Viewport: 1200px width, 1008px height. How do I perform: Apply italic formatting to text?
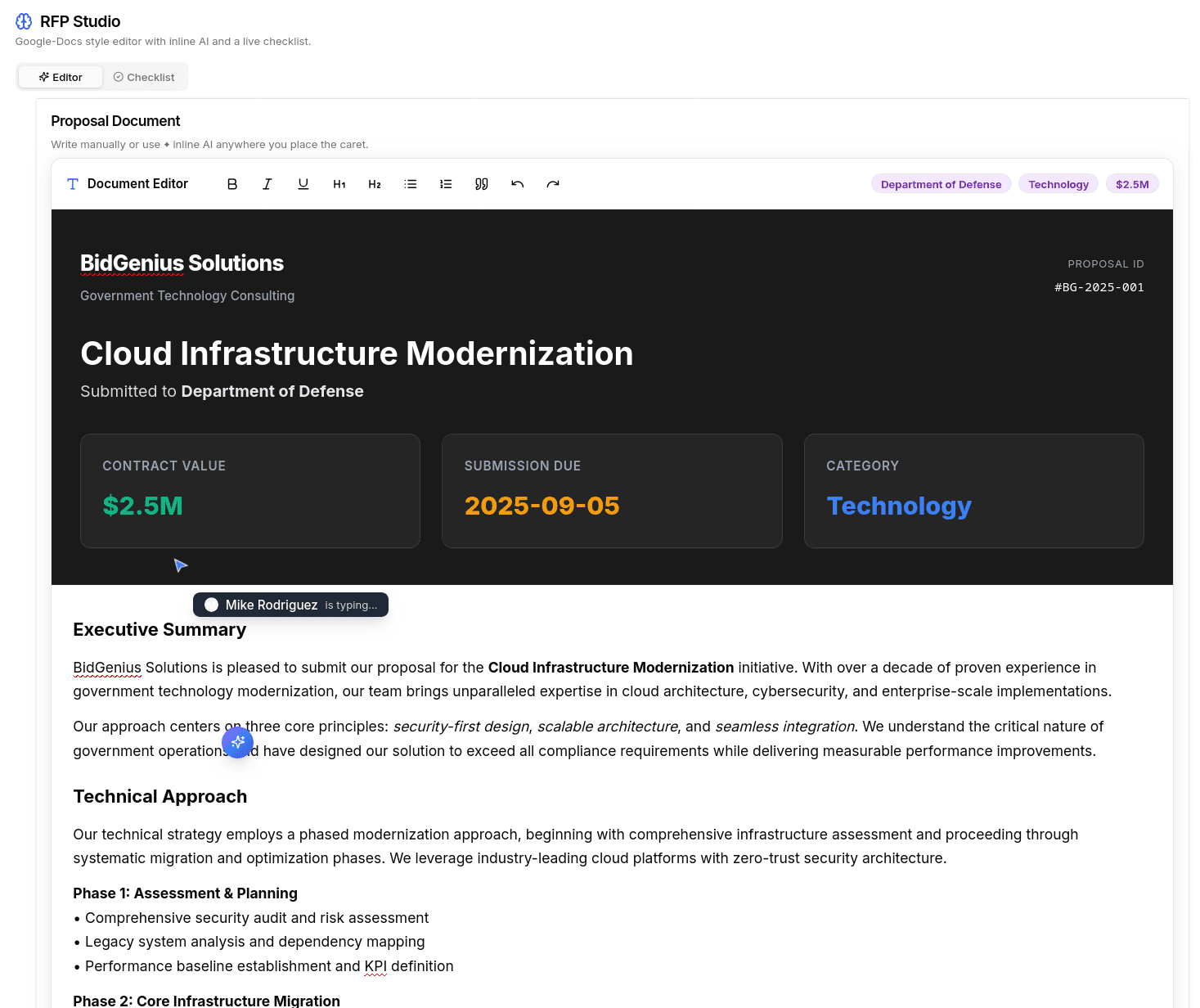point(267,184)
